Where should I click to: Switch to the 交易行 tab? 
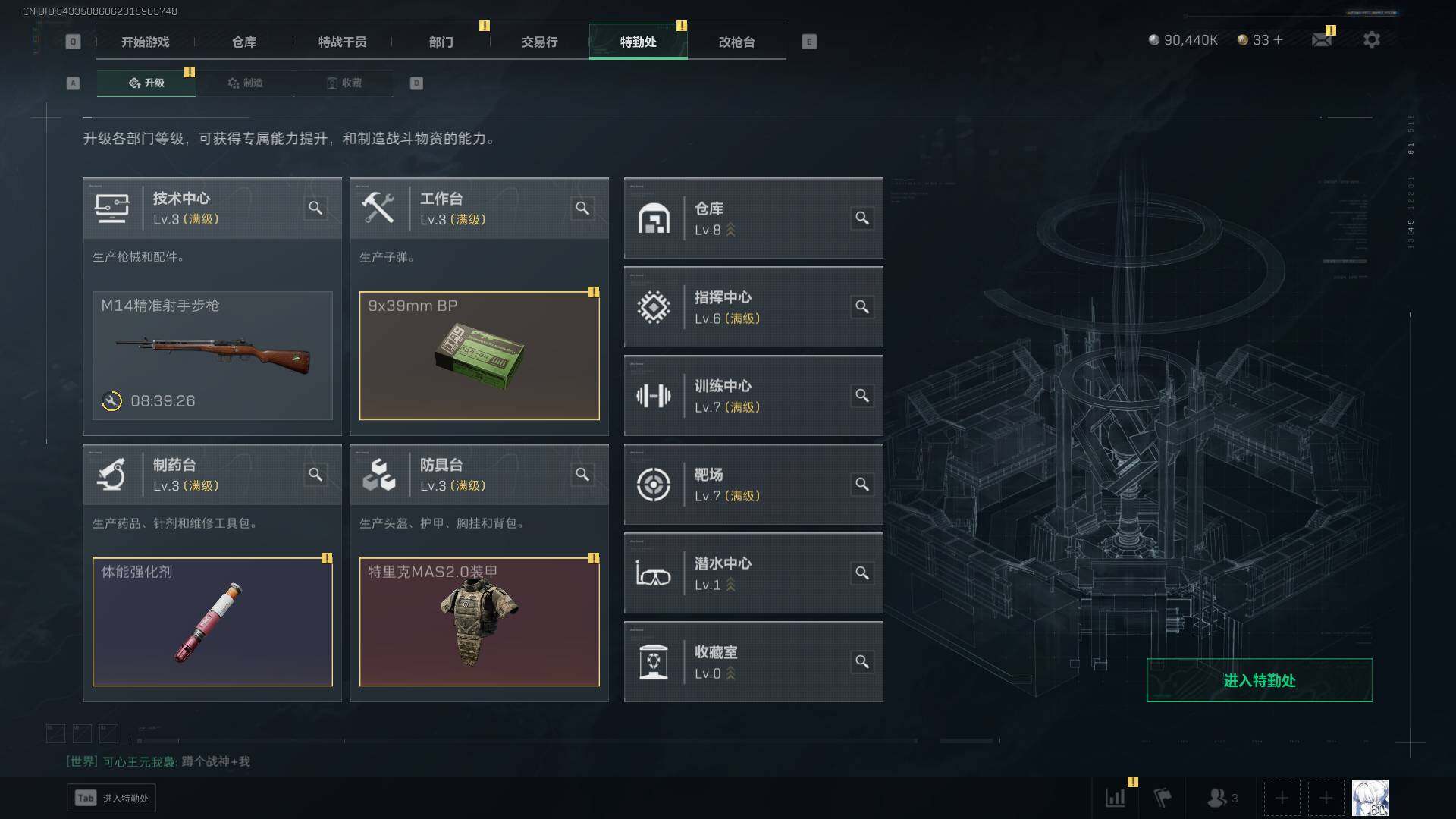539,42
